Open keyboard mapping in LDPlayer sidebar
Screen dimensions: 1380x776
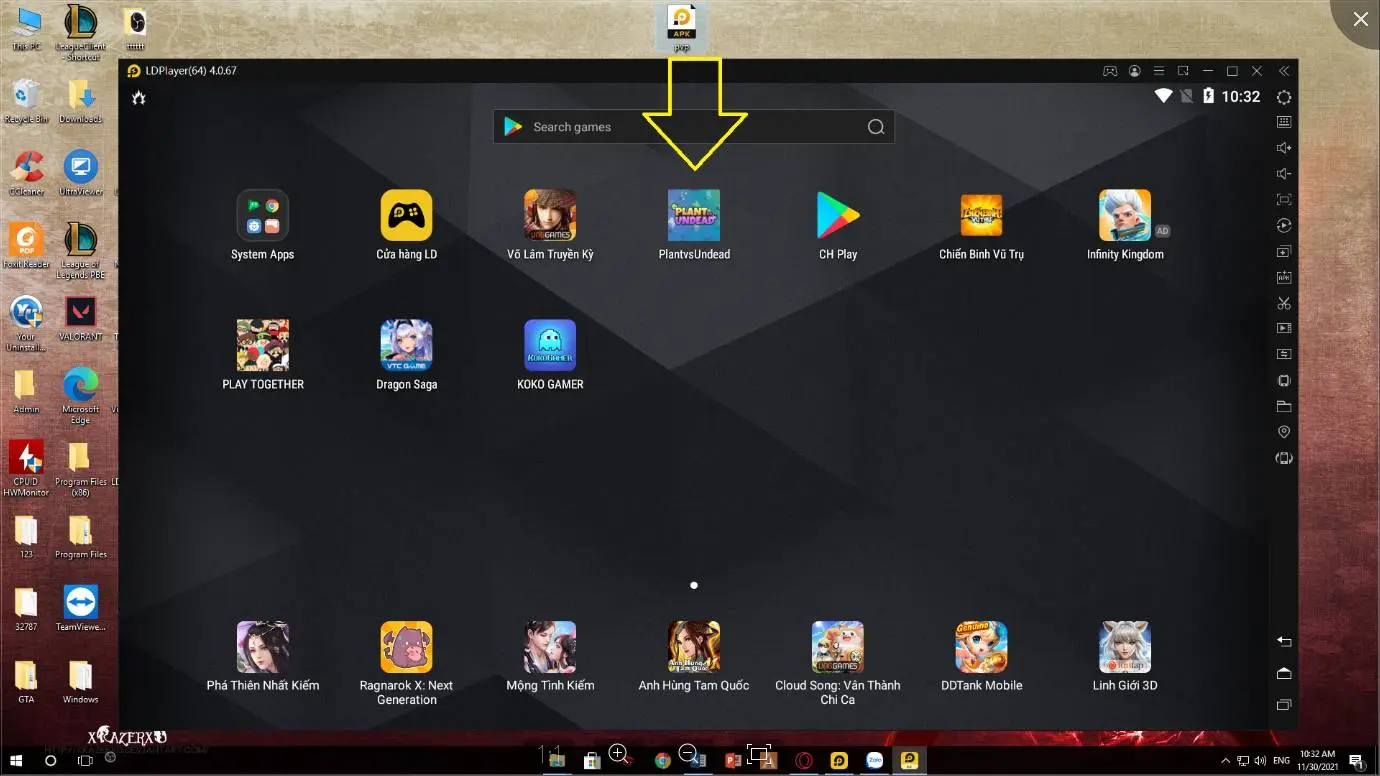(1284, 122)
